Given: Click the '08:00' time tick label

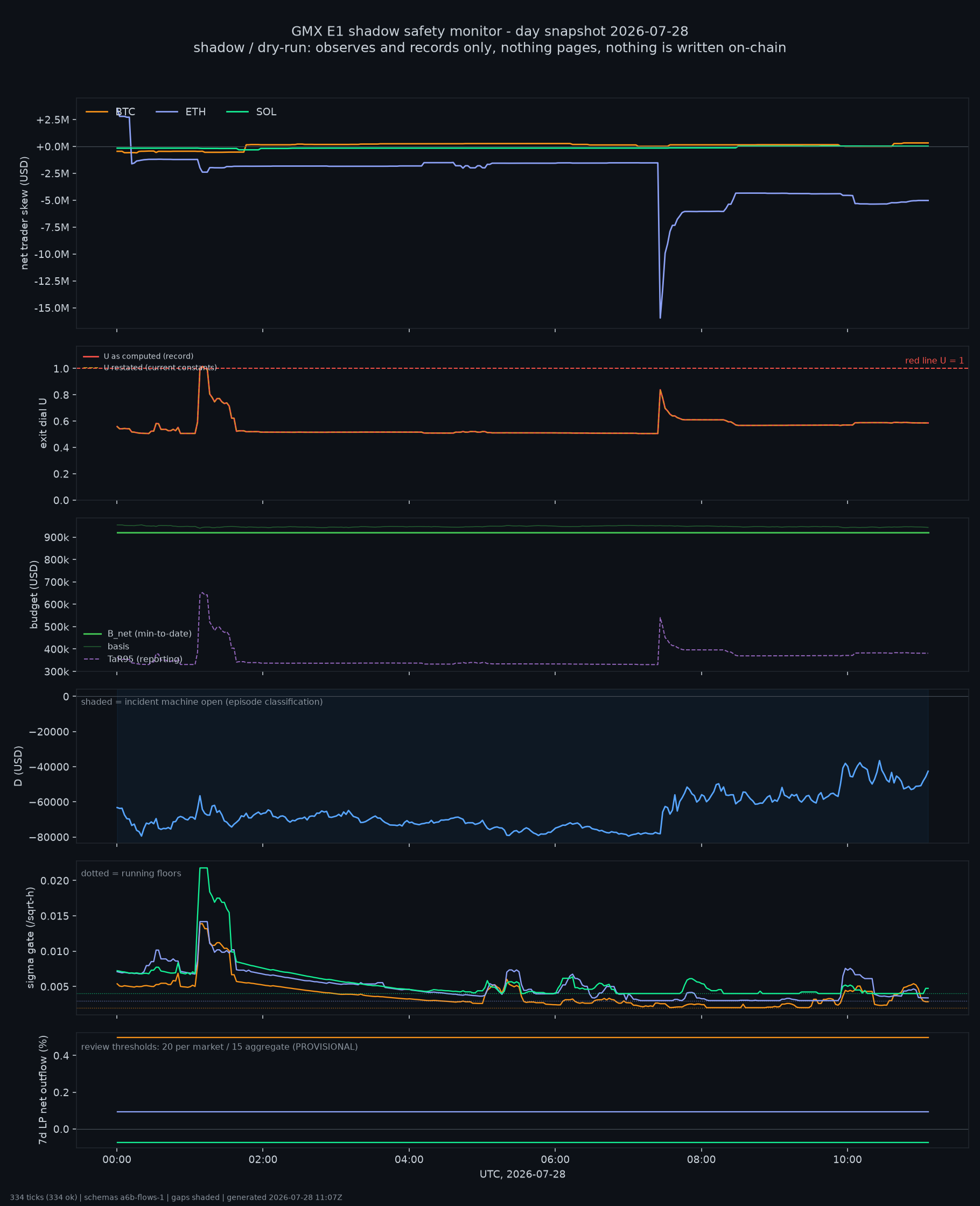Looking at the screenshot, I should click(701, 1159).
